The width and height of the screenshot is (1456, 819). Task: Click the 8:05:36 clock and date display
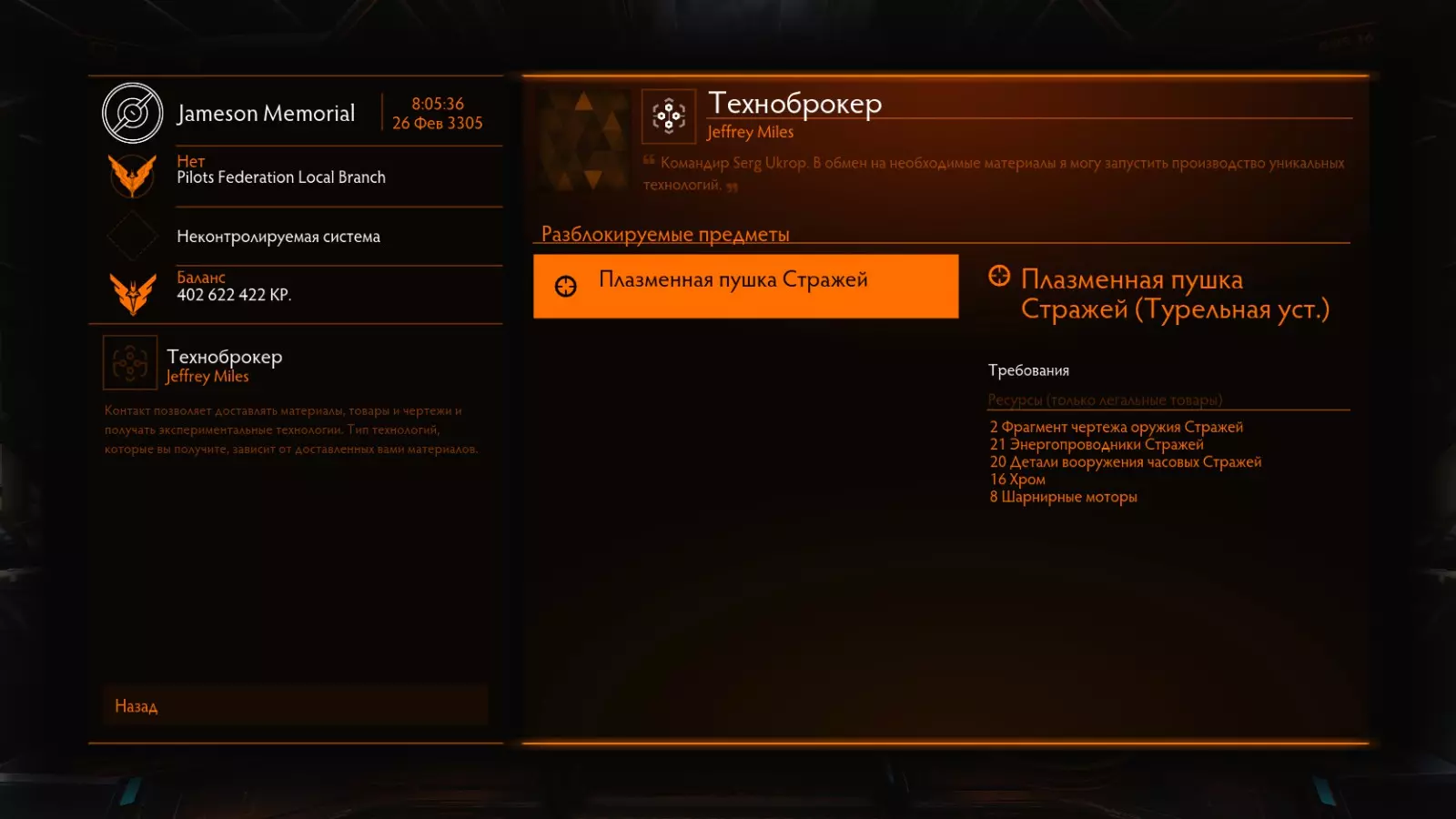pyautogui.click(x=438, y=114)
